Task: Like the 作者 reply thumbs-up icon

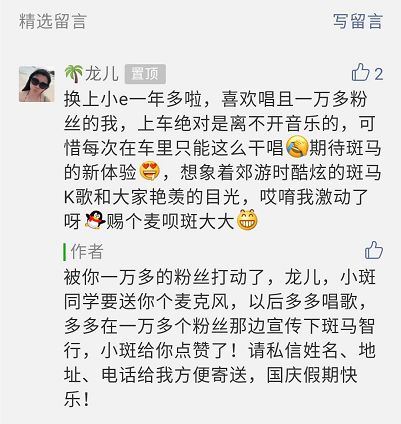Action: 374,251
